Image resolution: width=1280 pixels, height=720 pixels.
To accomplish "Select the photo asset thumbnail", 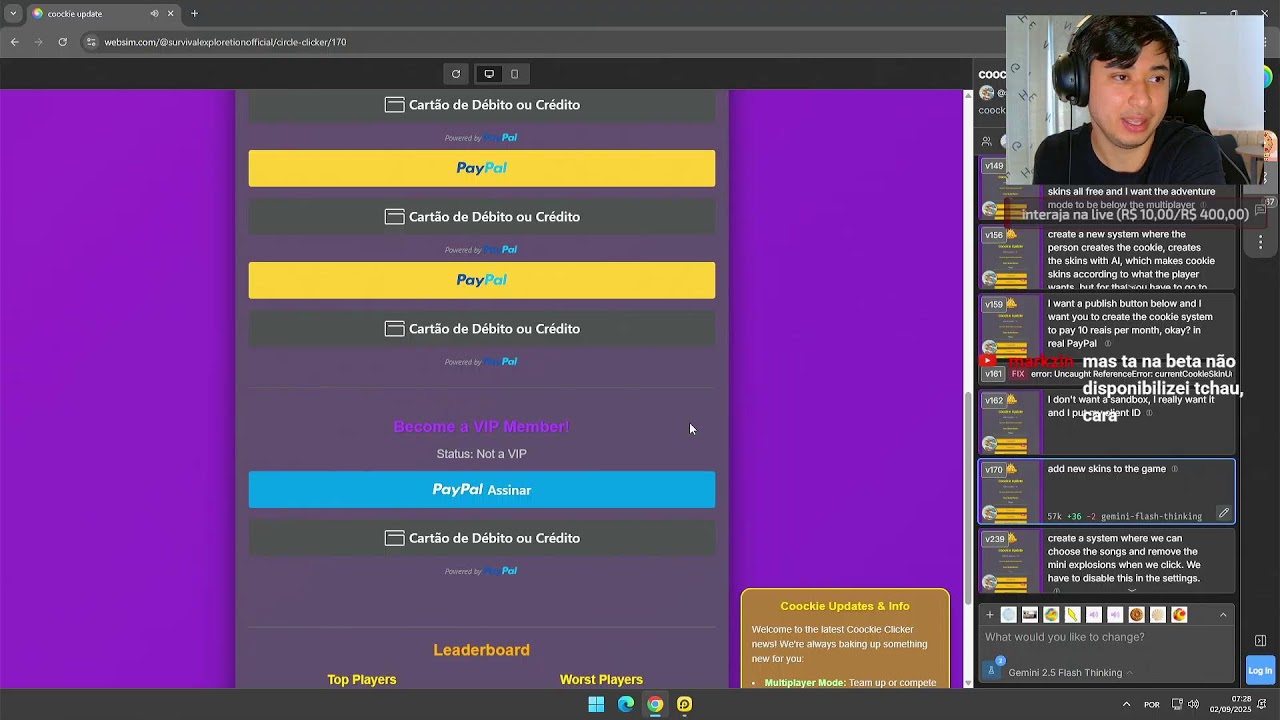I will coord(1030,615).
